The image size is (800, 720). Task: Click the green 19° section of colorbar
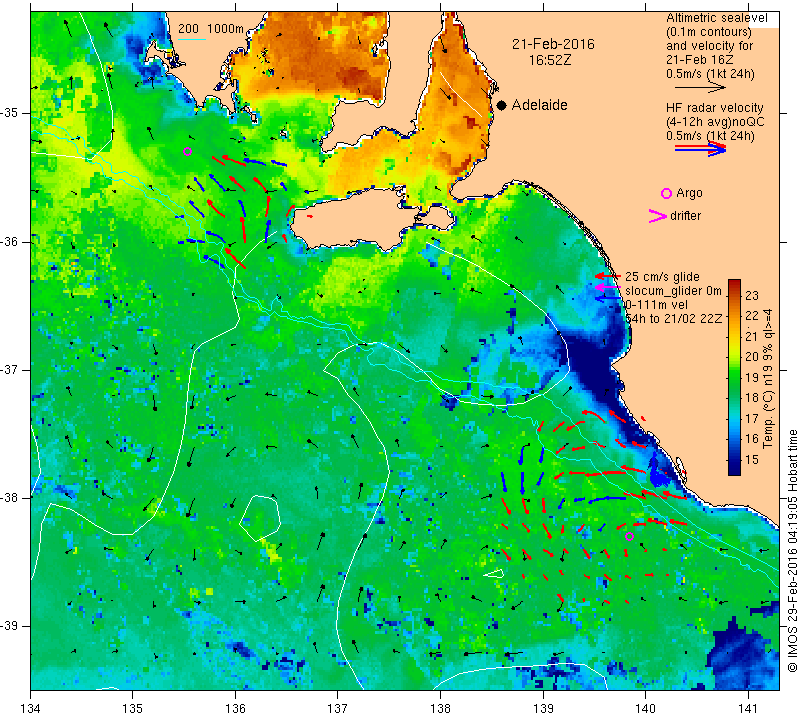pyautogui.click(x=734, y=378)
